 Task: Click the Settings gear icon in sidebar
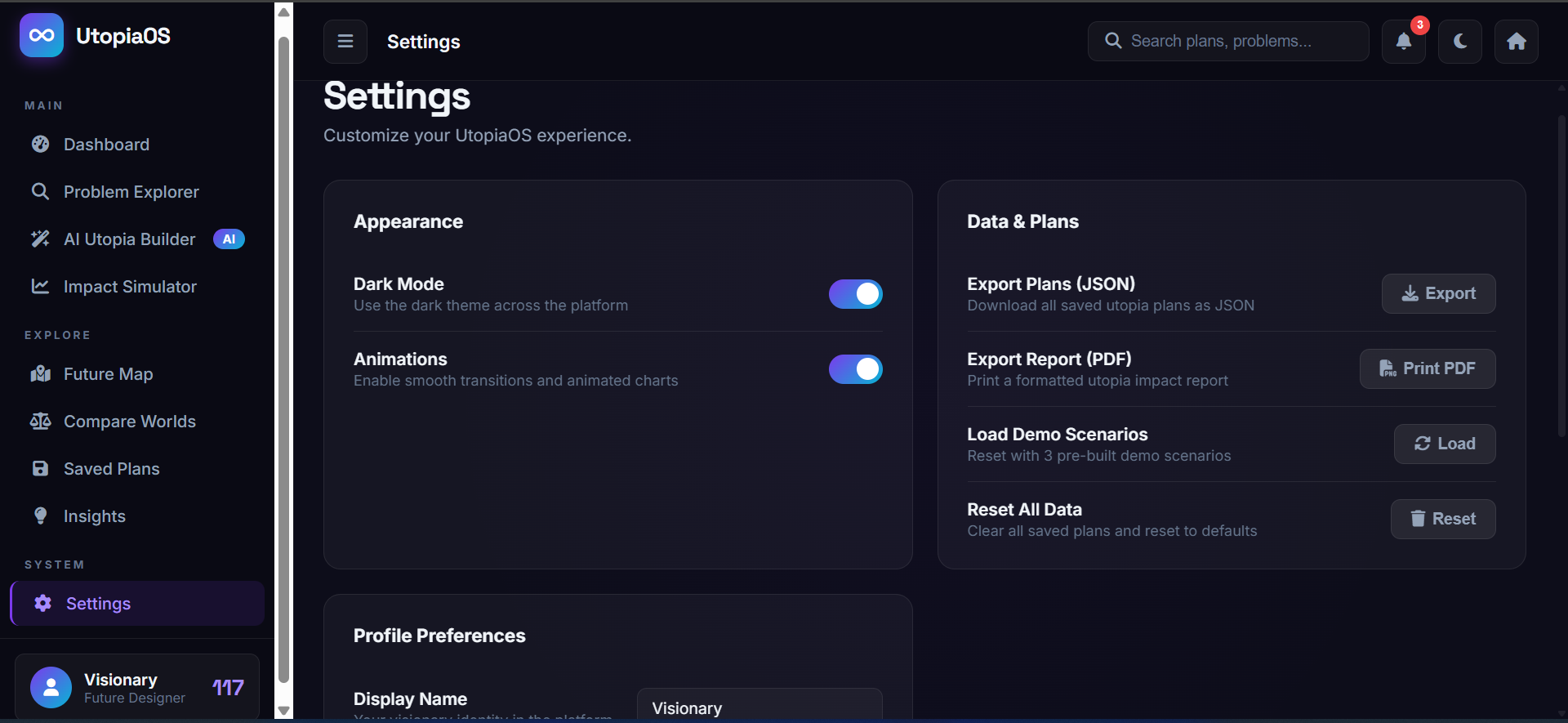[42, 603]
